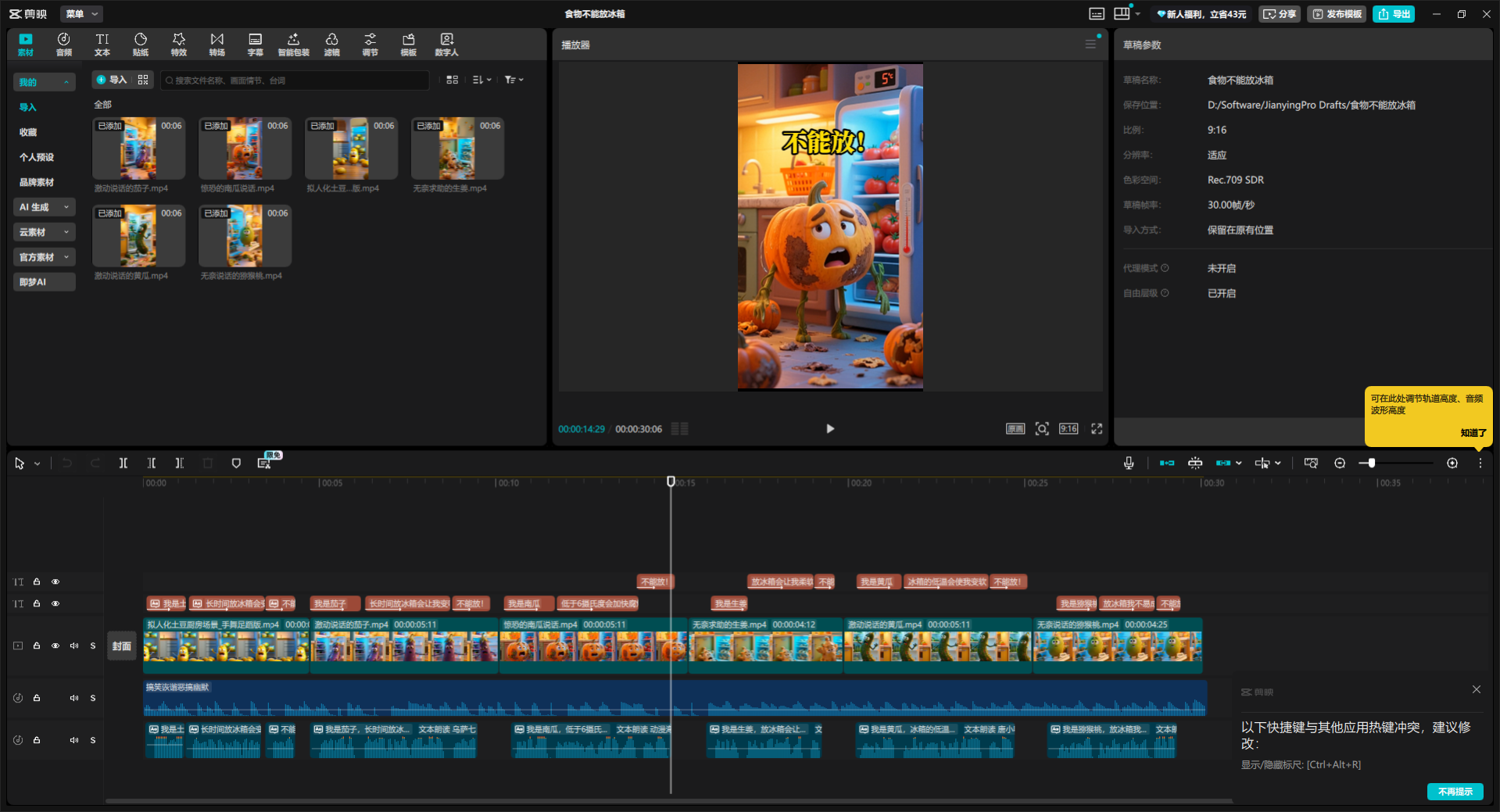
Task: Dismiss the tooltip with 知道了
Action: pos(1473,433)
